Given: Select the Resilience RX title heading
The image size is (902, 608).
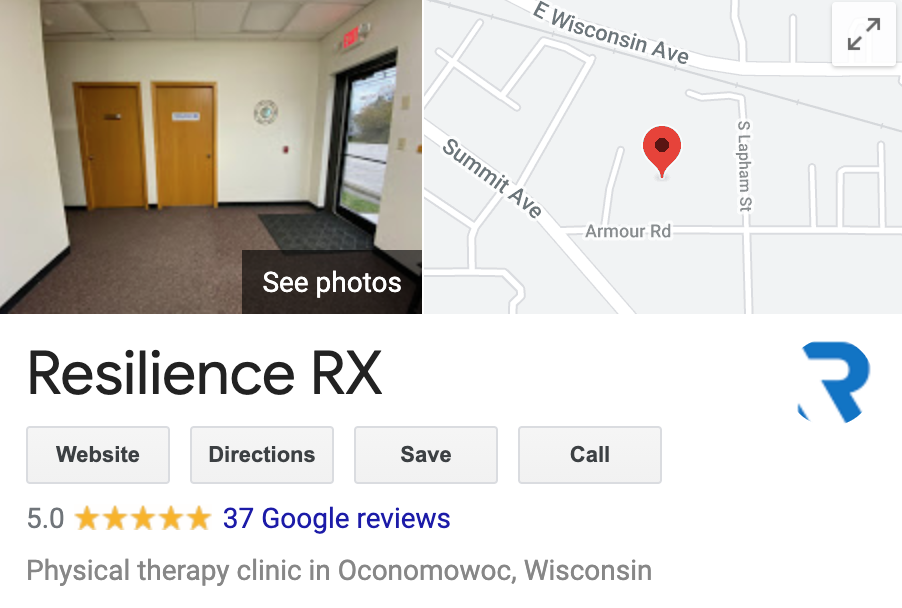Looking at the screenshot, I should pos(204,374).
